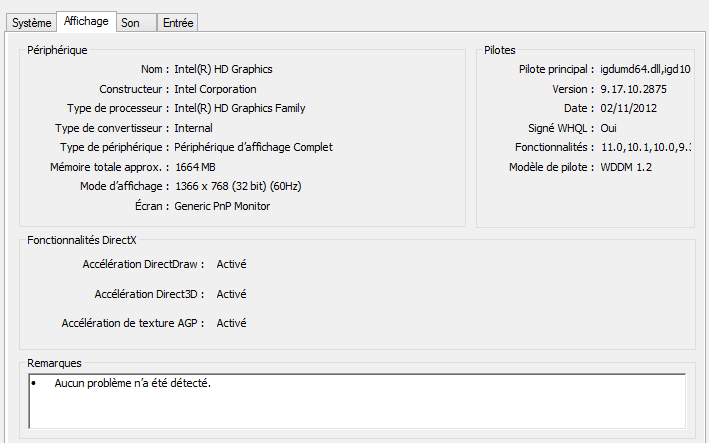
Task: Click the 'Mode d'affichage :' label
Action: click(124, 186)
